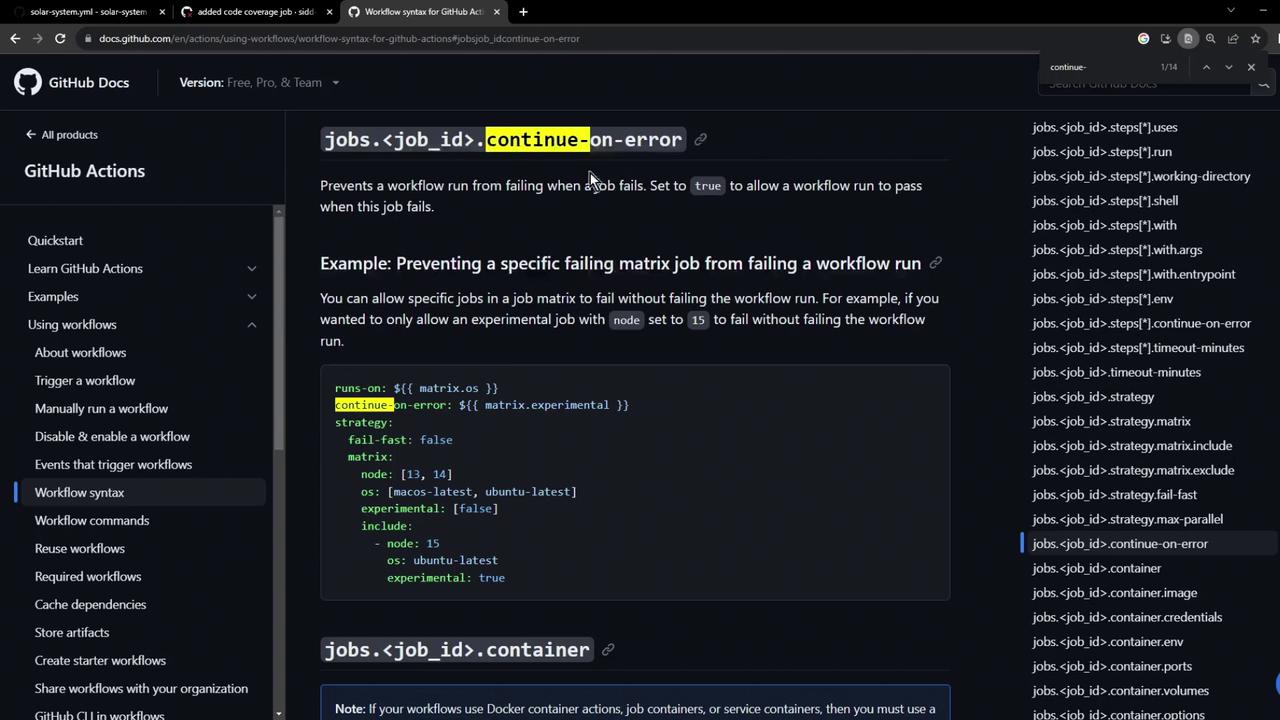Copy anchor link for jobs.<job_id>.container heading

pos(607,650)
